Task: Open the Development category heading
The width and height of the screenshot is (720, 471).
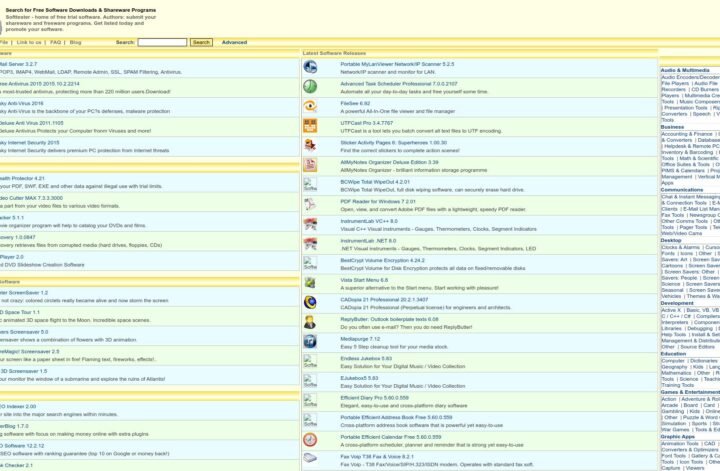Action: 677,303
